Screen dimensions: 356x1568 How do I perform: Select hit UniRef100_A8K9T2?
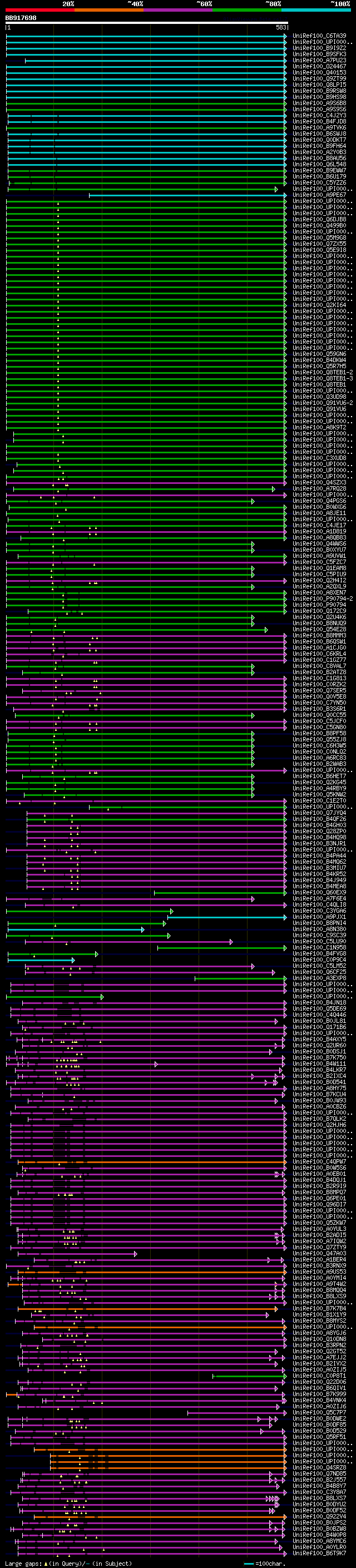319,427
